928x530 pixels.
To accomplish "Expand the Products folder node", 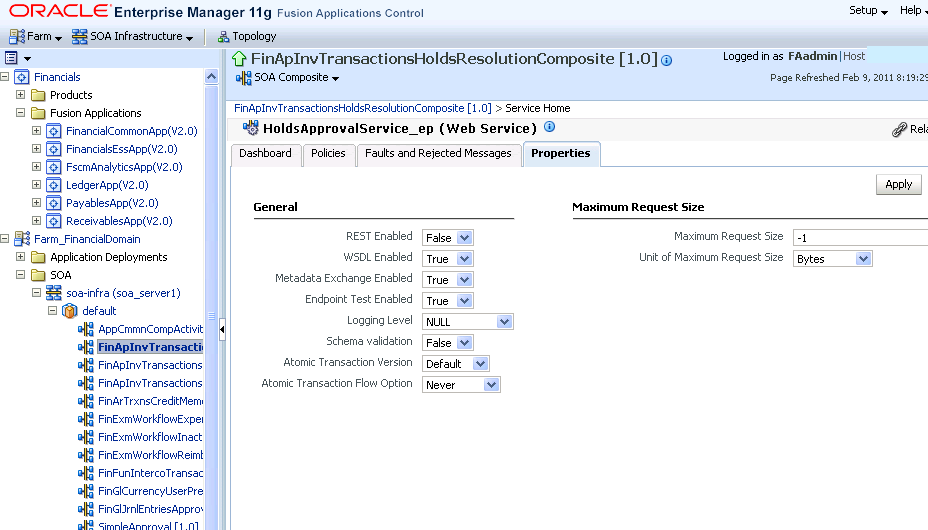I will click(x=21, y=95).
